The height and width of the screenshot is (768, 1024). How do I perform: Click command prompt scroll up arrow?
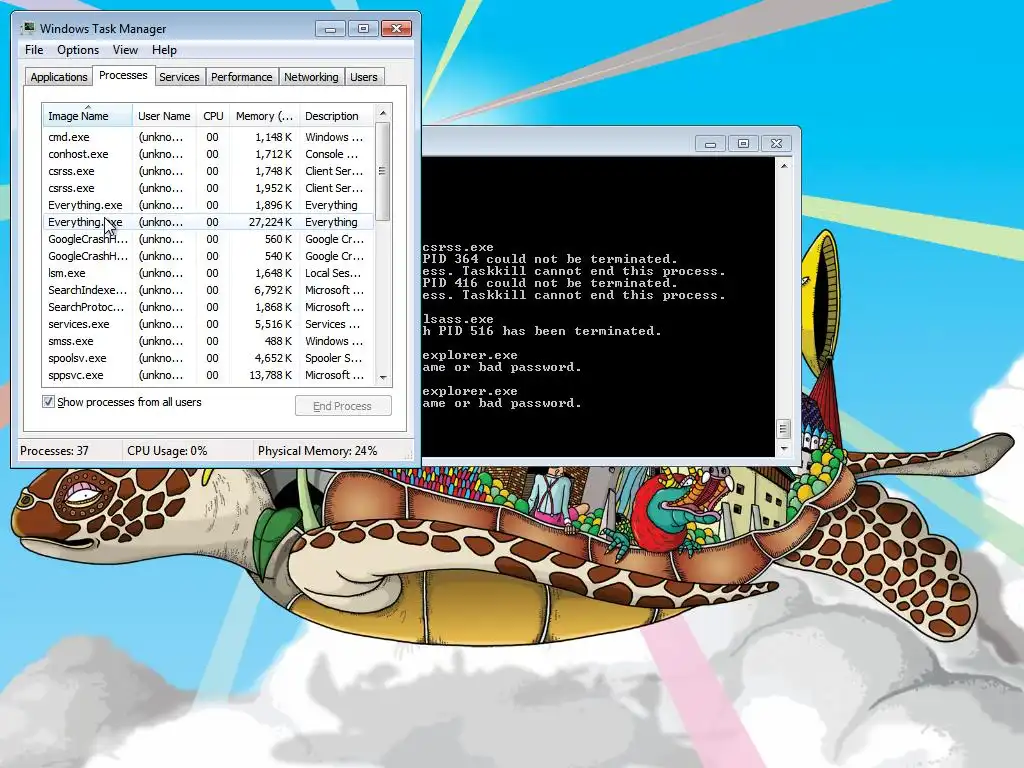pyautogui.click(x=784, y=166)
